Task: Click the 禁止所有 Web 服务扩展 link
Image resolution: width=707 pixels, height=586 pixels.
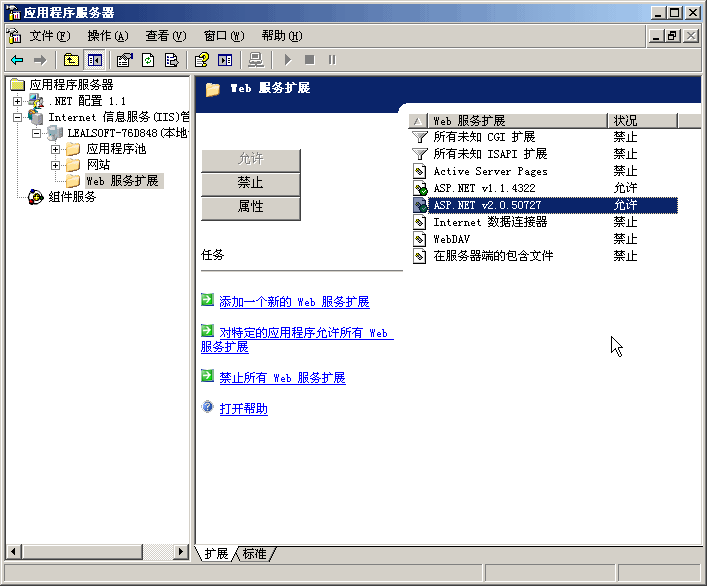Action: [282, 378]
